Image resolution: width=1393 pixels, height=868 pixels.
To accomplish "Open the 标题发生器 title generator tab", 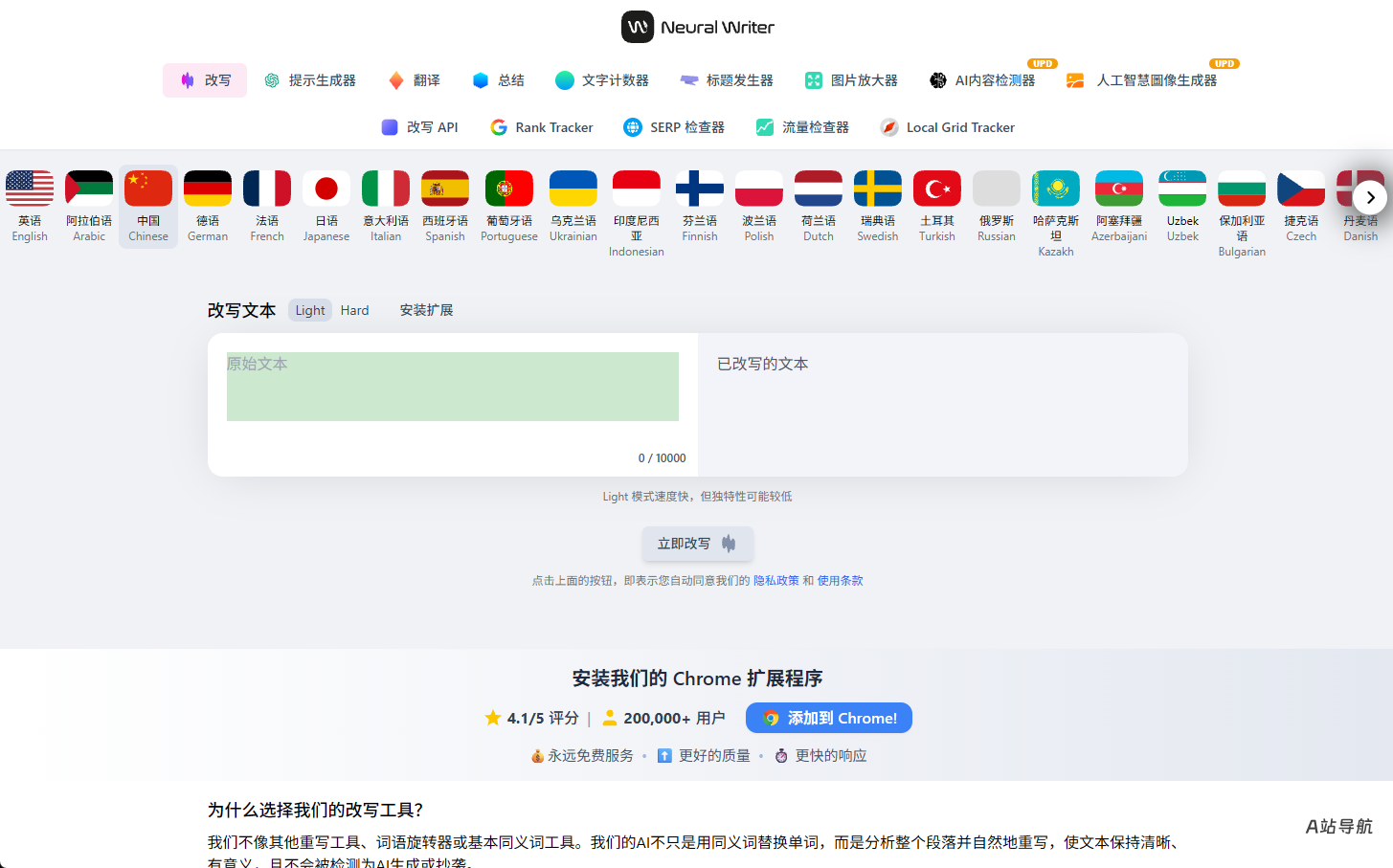I will (727, 80).
